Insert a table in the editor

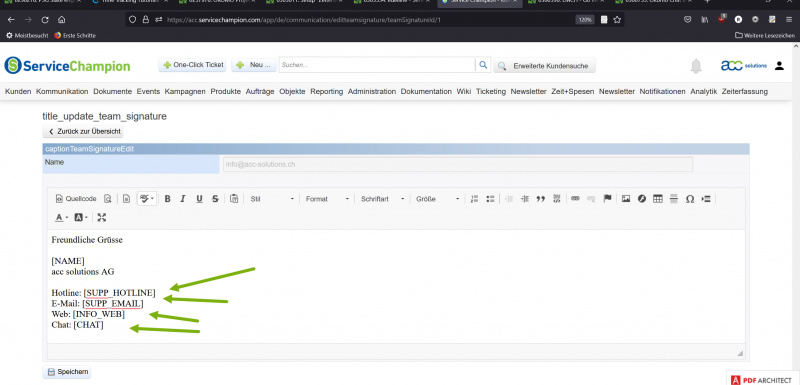[658, 199]
